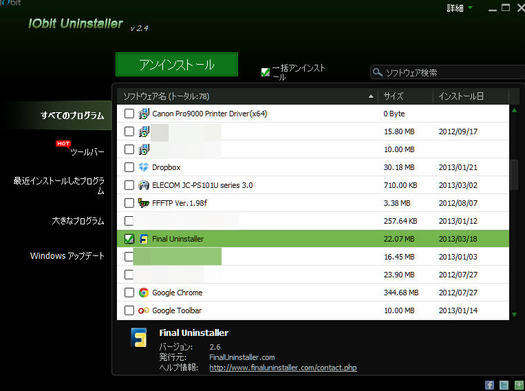
Task: Check the Dropbox checkbox
Action: [x=129, y=167]
